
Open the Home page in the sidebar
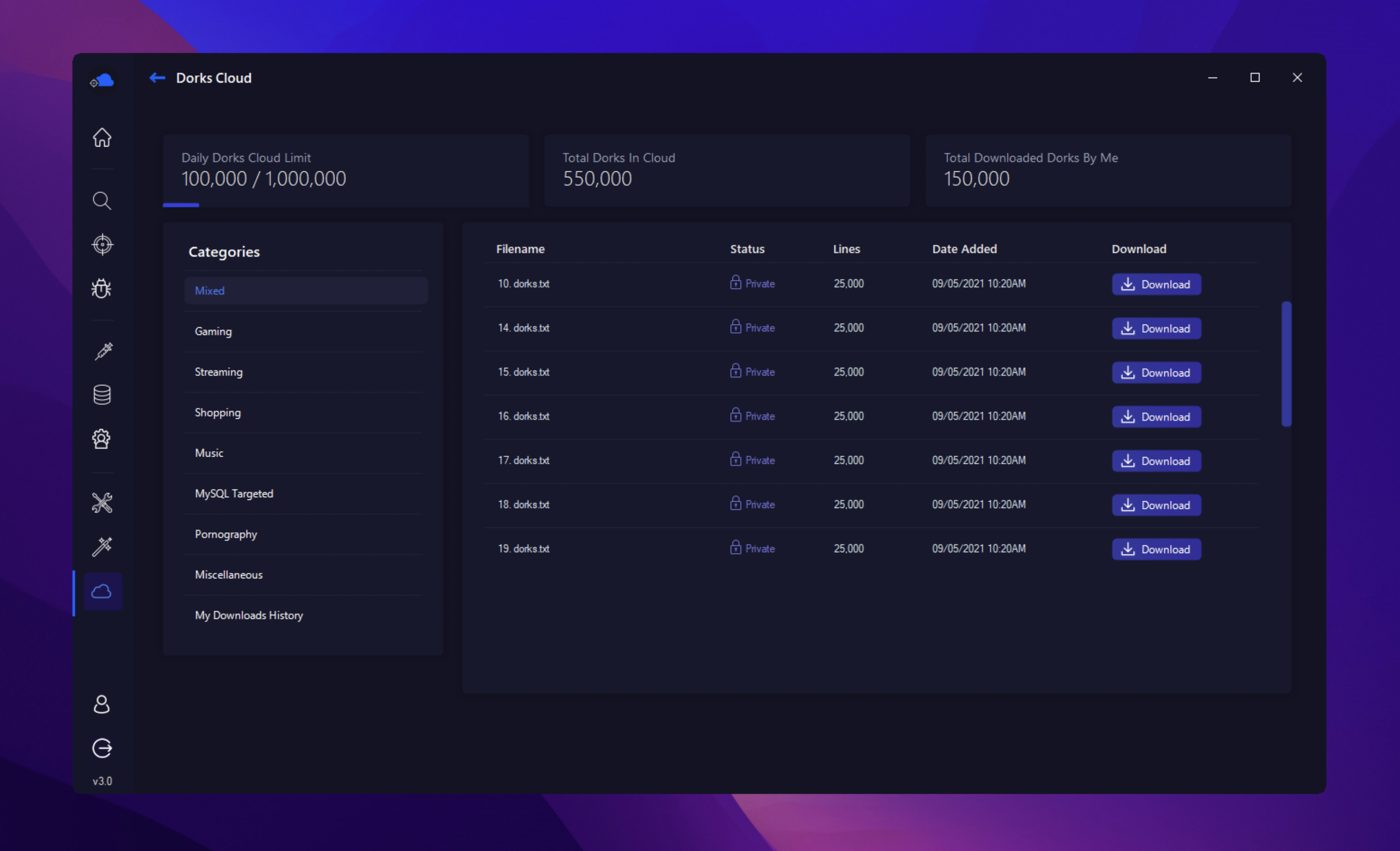coord(102,138)
